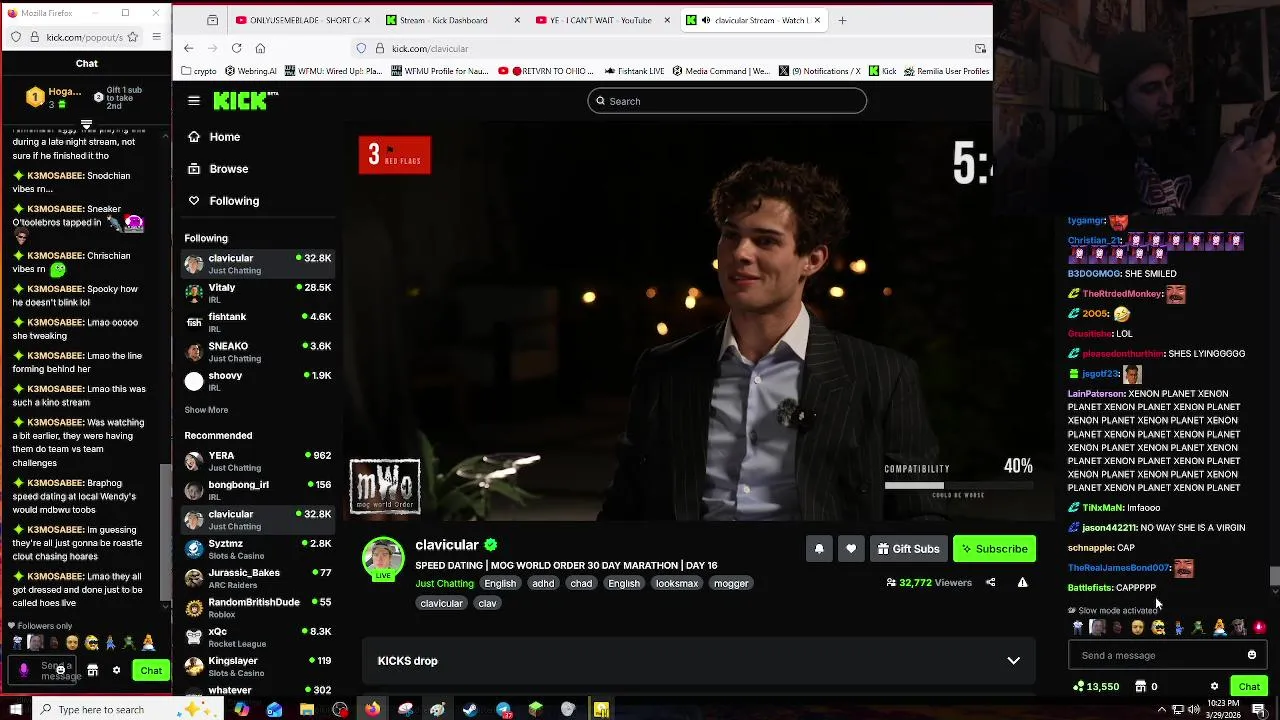Screen dimensions: 1280x720
Task: Open the Windows Start menu
Action: tap(15, 709)
